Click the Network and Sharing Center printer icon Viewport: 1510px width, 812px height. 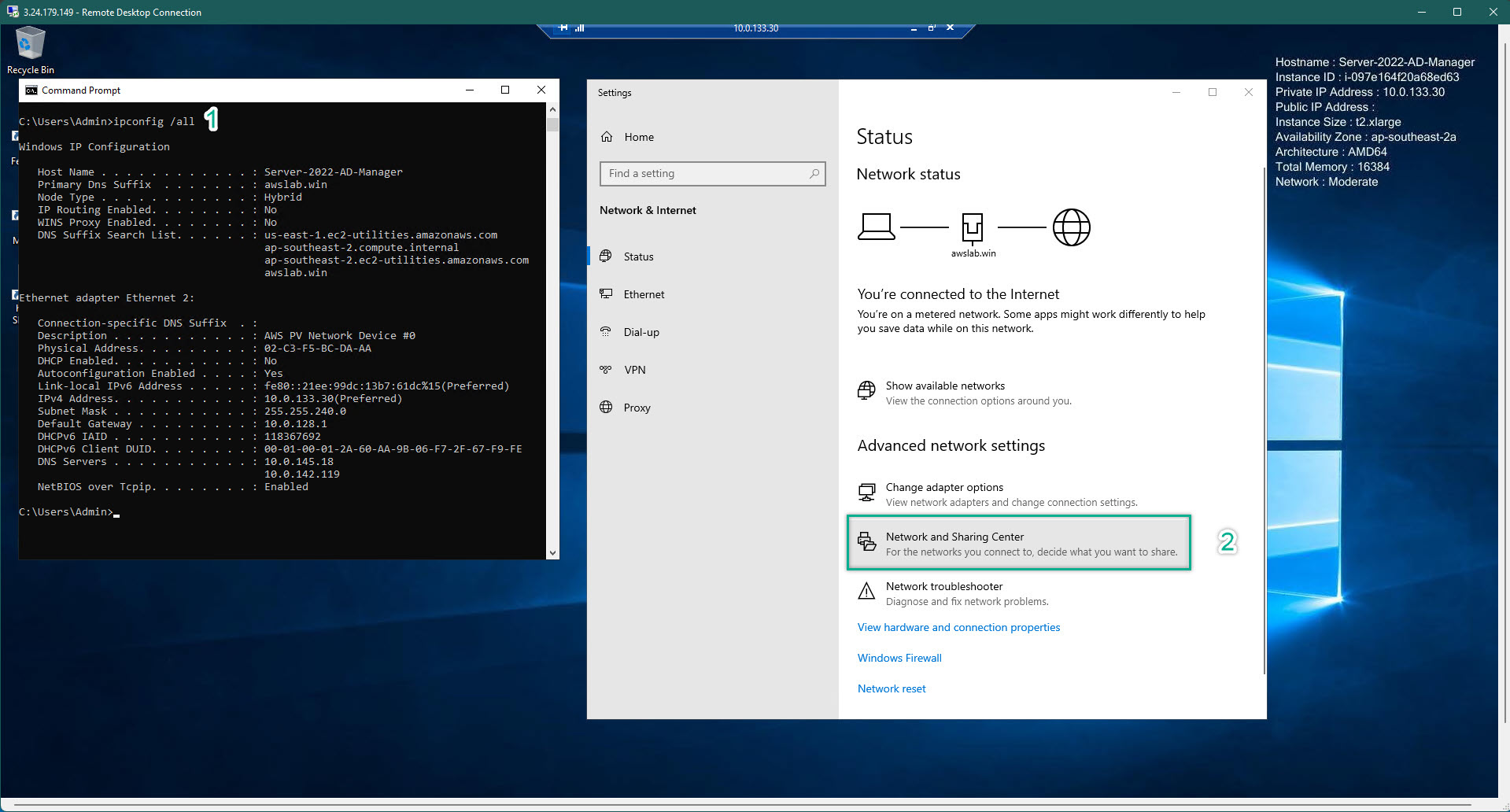[866, 541]
